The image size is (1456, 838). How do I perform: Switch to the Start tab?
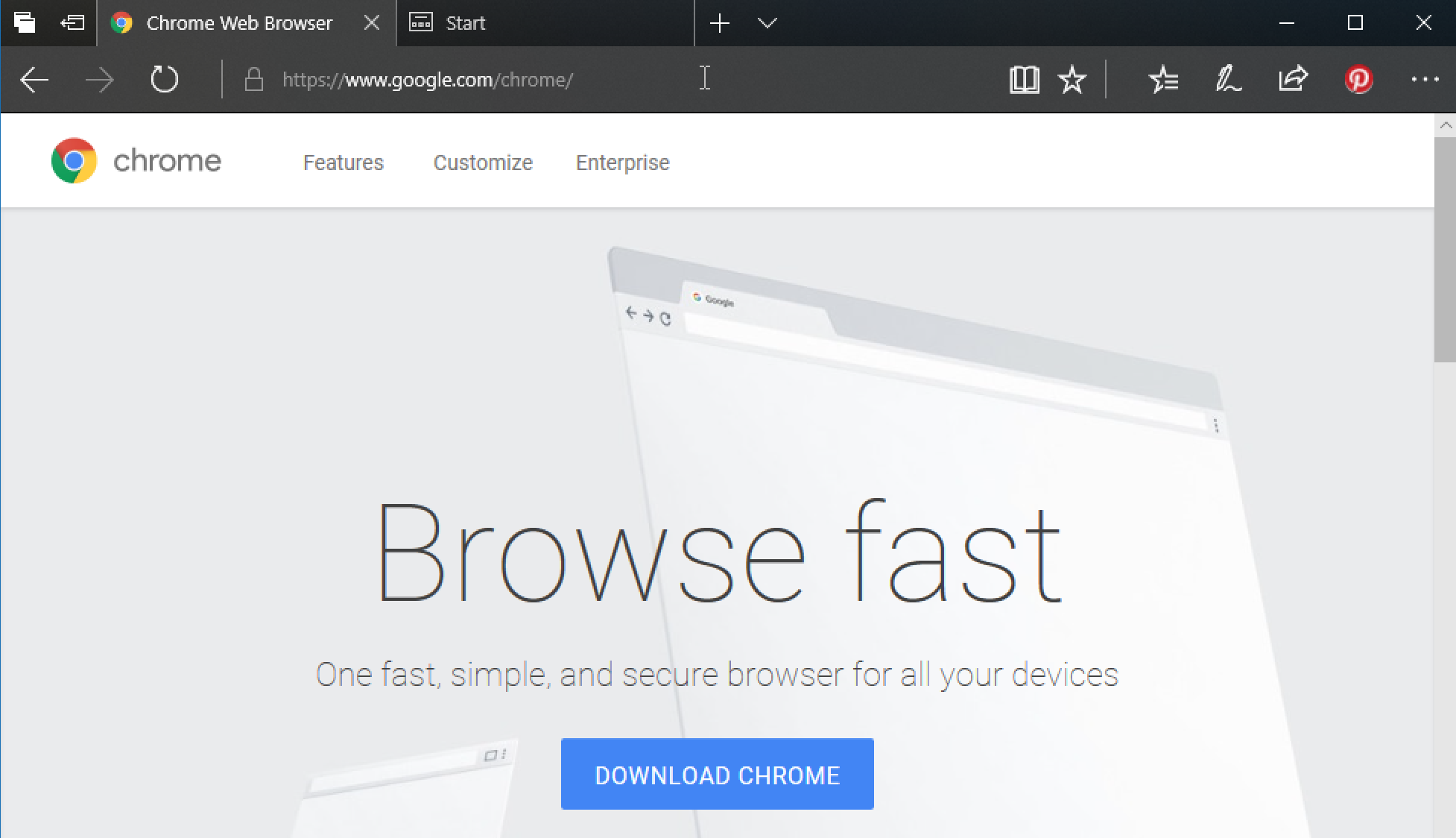(x=545, y=23)
